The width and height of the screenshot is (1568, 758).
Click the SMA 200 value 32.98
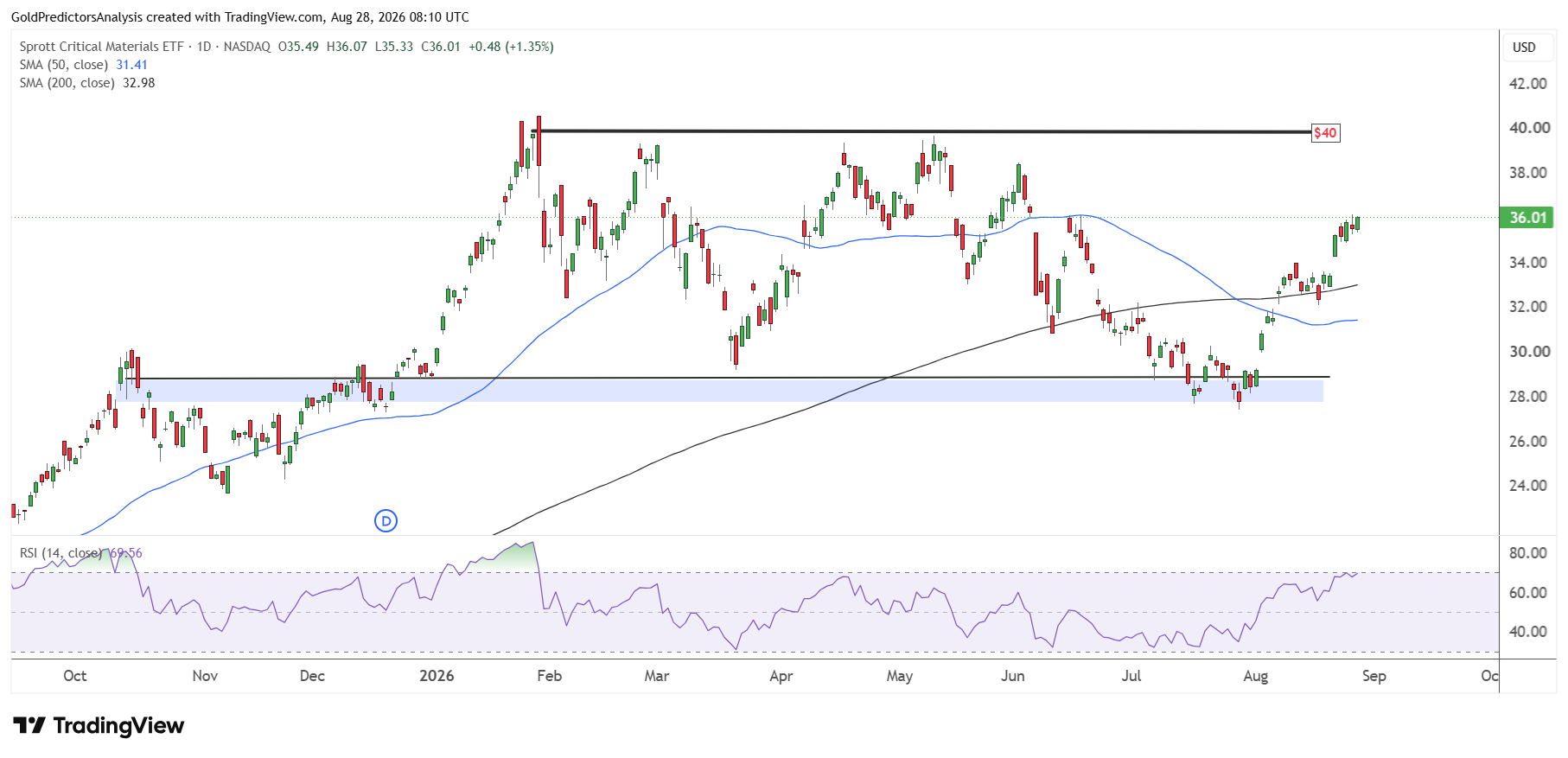click(x=139, y=83)
